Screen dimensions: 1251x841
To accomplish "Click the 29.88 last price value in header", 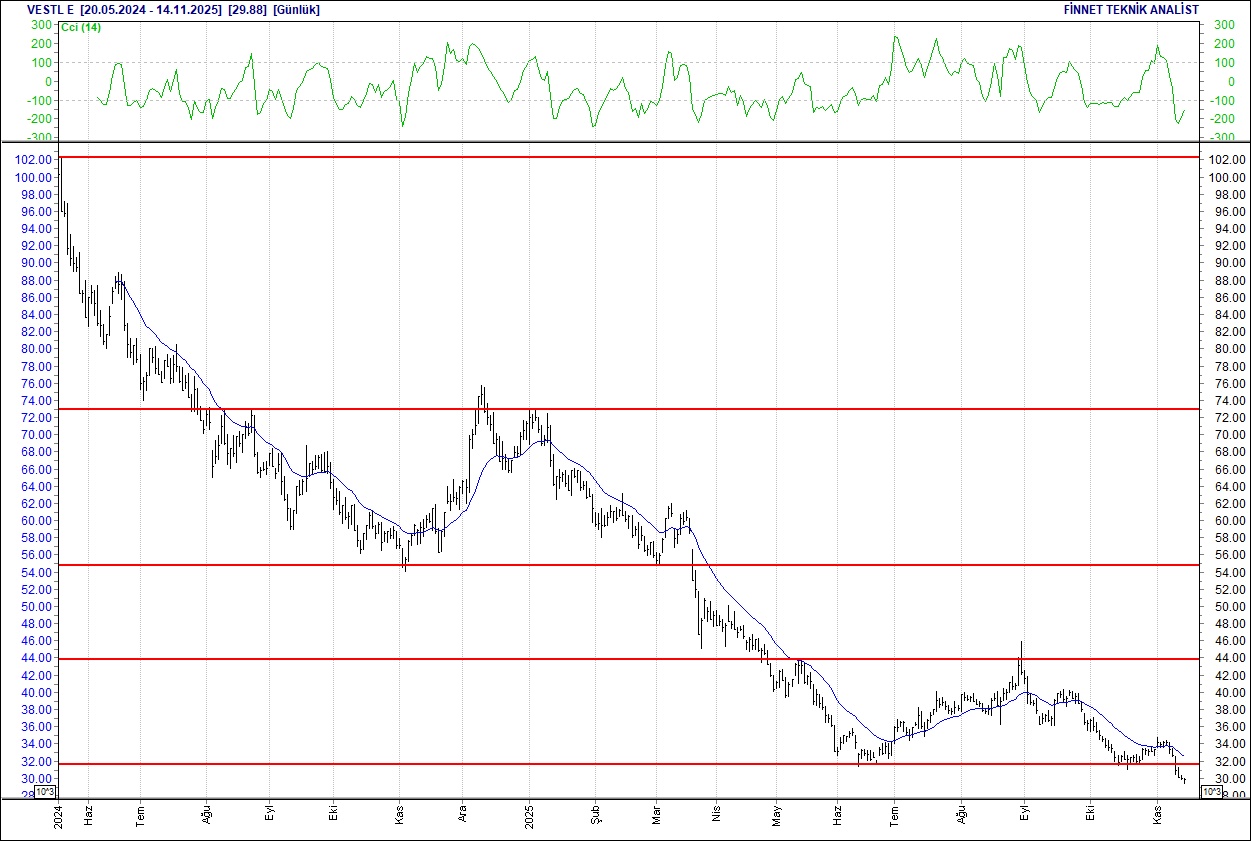I will pos(247,9).
